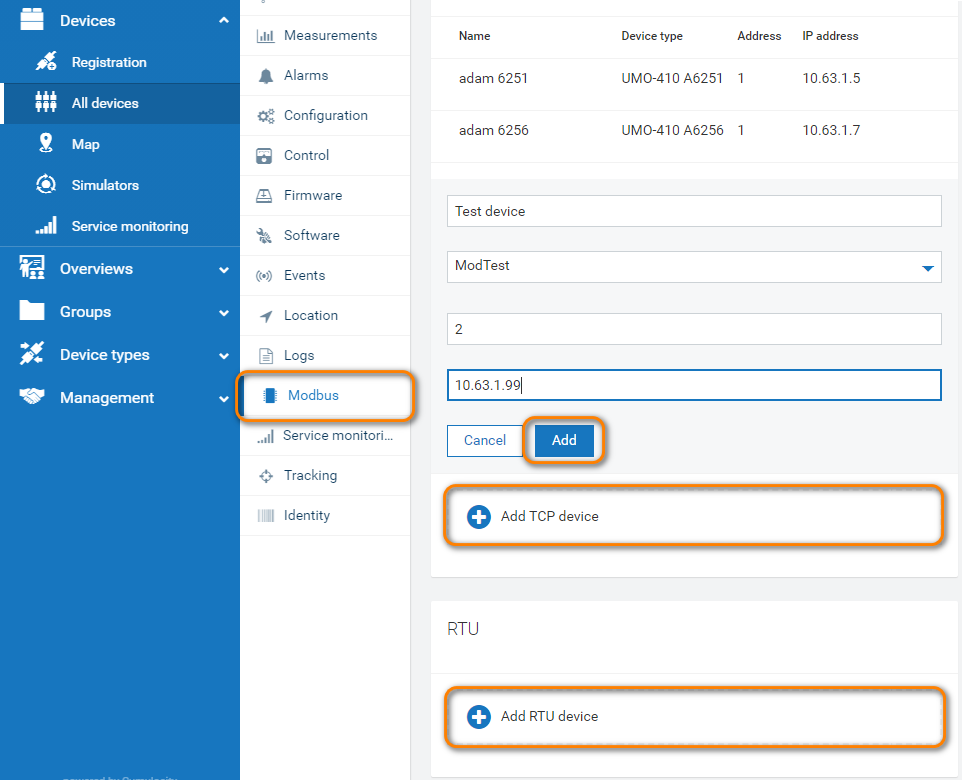Click the plus icon for Add RTU device
963x780 pixels.
pyautogui.click(x=478, y=716)
